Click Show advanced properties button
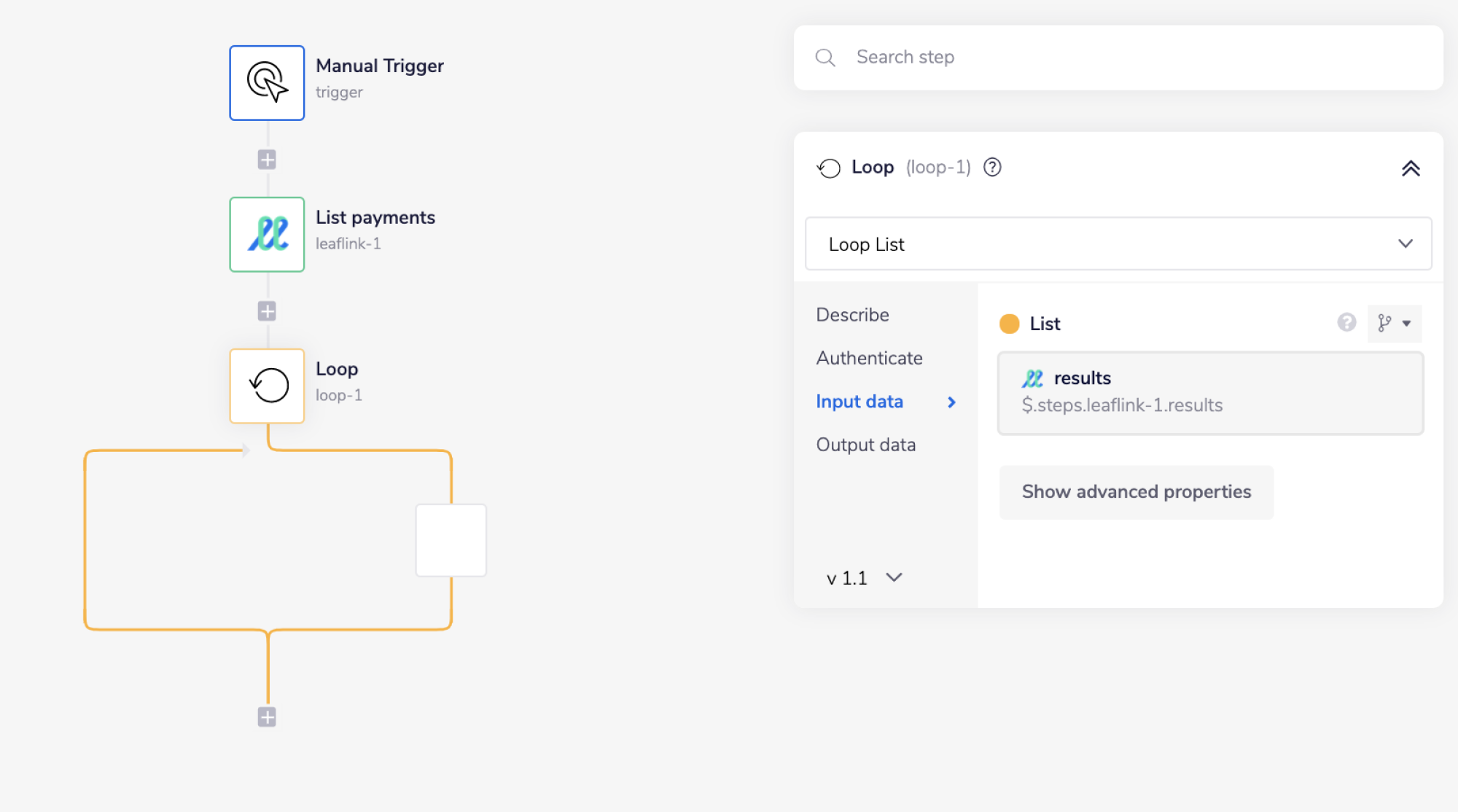 point(1136,492)
